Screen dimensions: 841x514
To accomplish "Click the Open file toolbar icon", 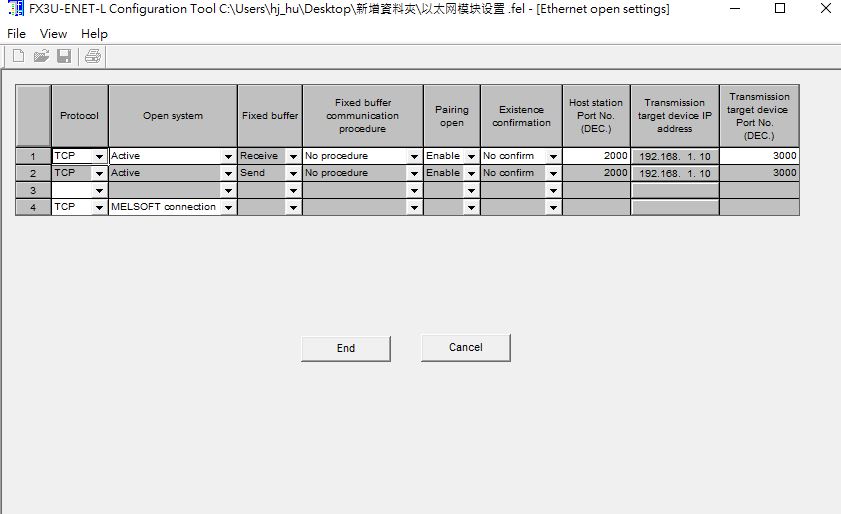I will (41, 56).
